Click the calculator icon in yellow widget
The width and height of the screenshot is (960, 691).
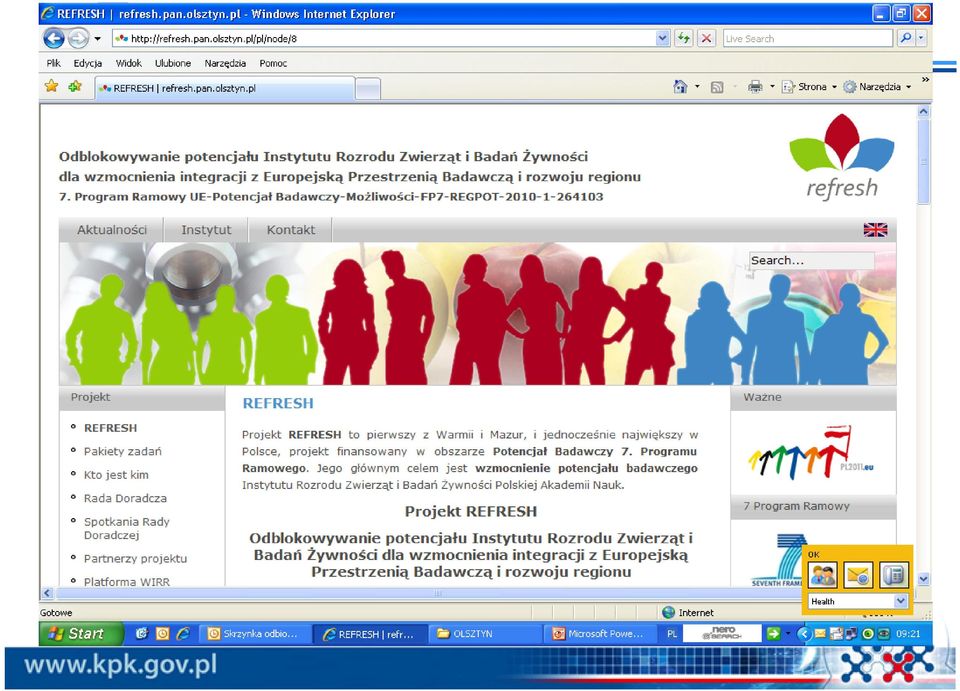click(894, 575)
